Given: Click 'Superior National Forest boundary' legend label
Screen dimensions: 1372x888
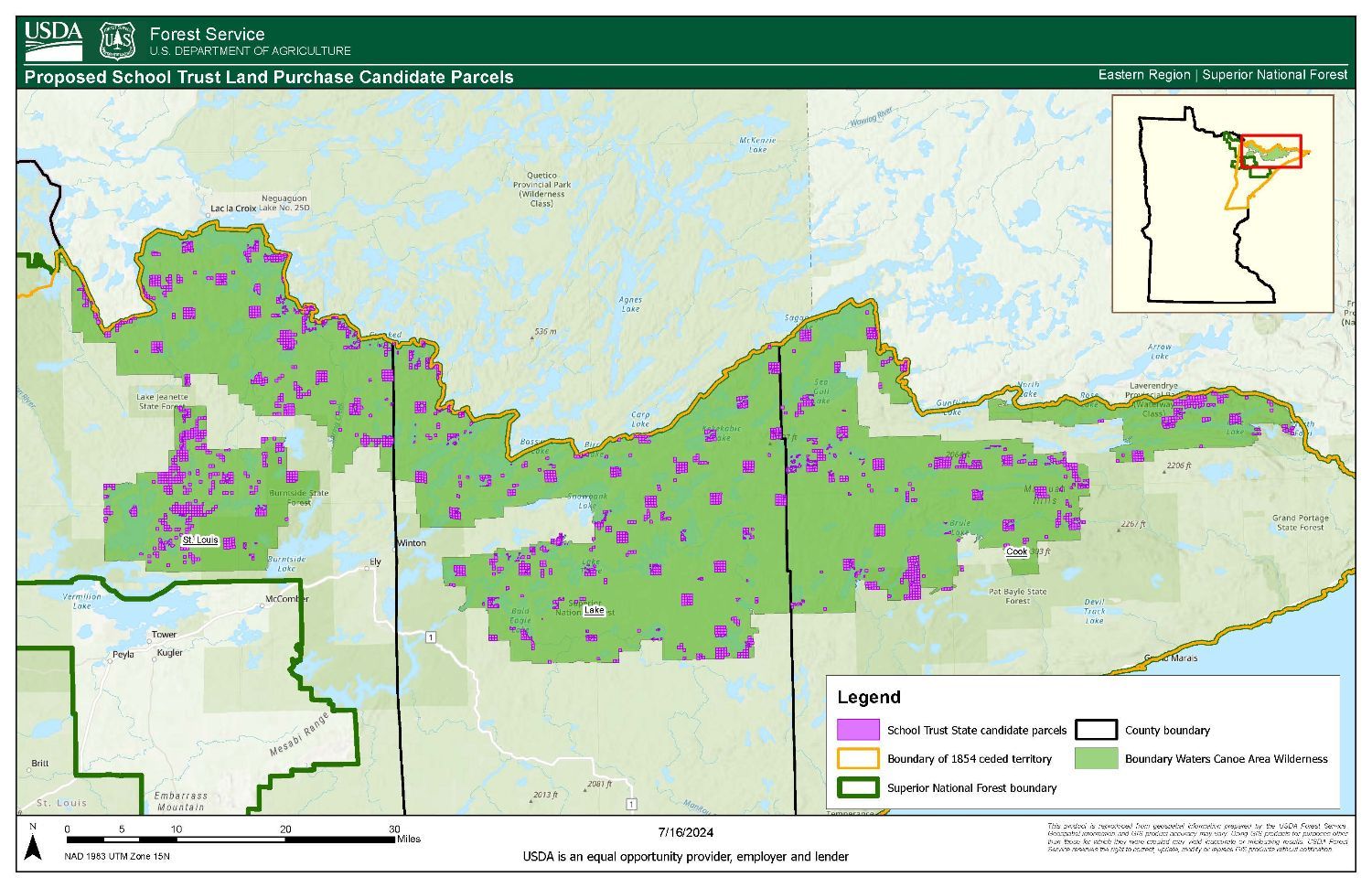Looking at the screenshot, I should (971, 787).
